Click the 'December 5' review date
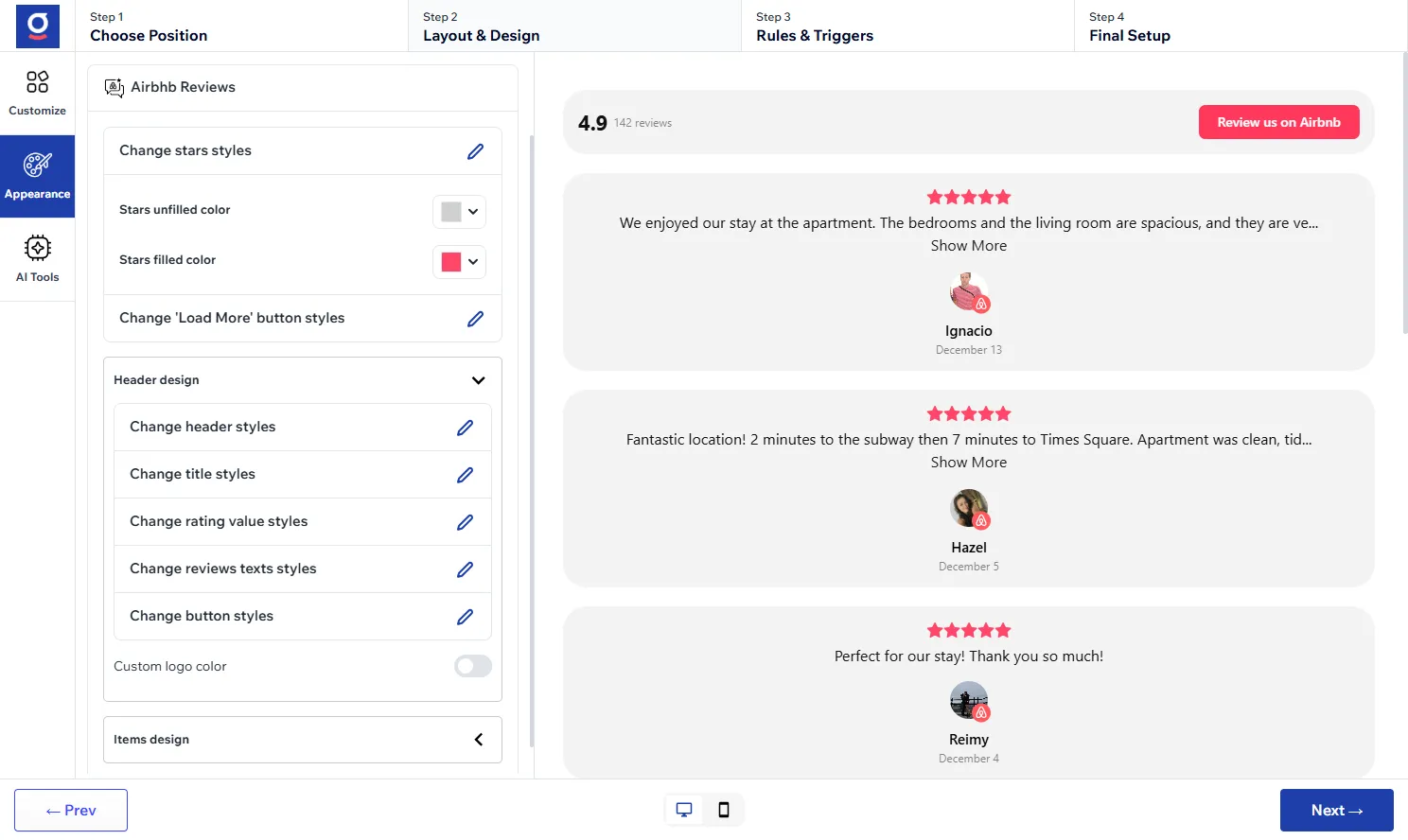1408x840 pixels. 969,567
